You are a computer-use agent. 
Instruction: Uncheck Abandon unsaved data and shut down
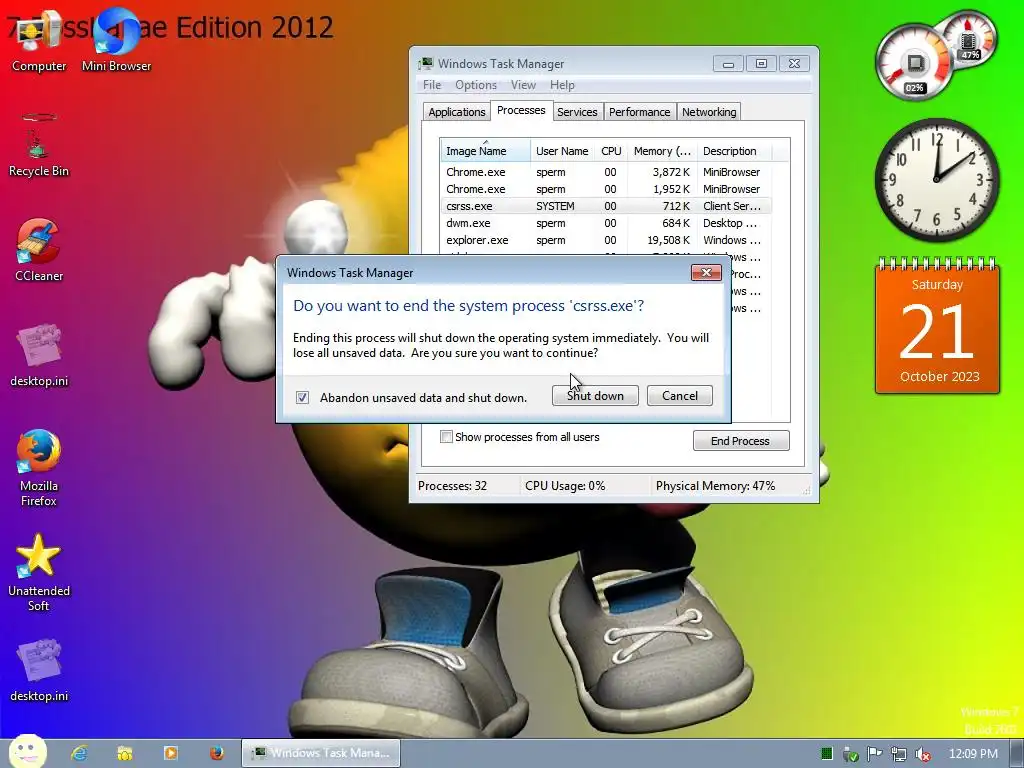(x=302, y=397)
